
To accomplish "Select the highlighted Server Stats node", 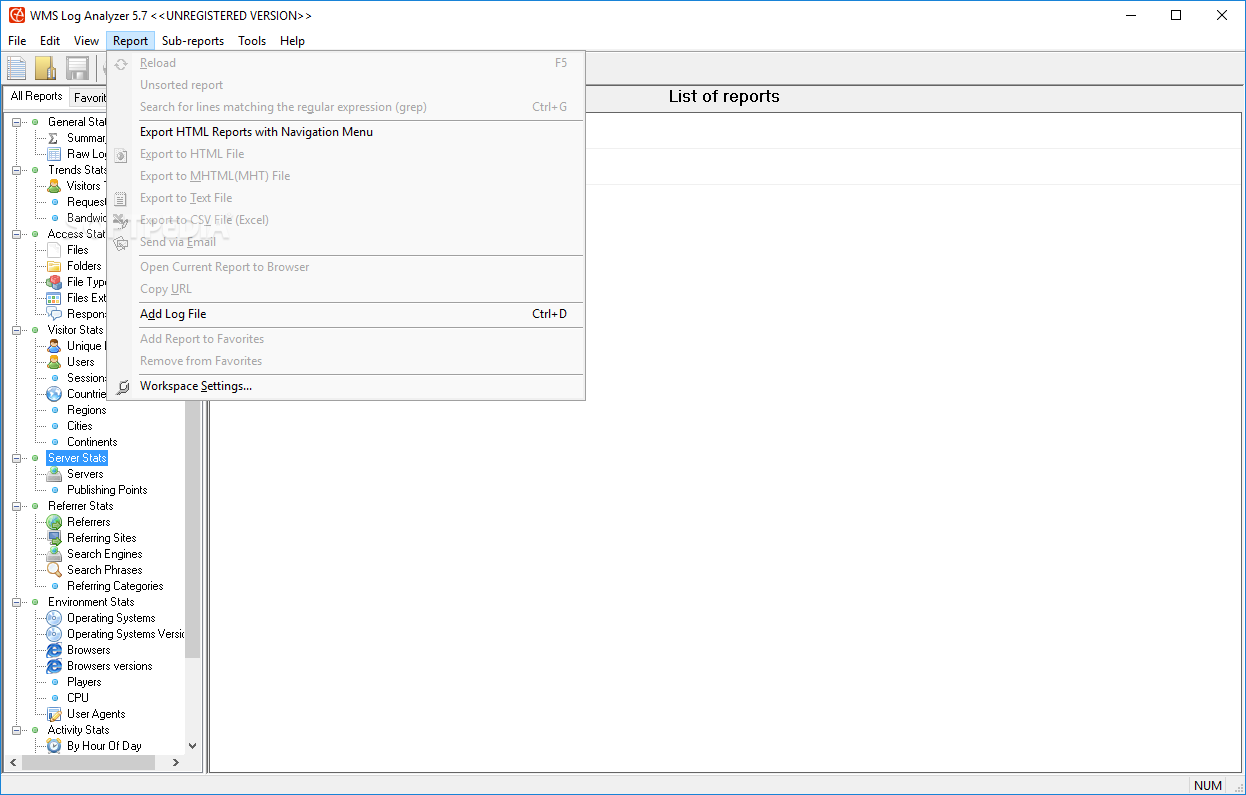I will coord(77,458).
